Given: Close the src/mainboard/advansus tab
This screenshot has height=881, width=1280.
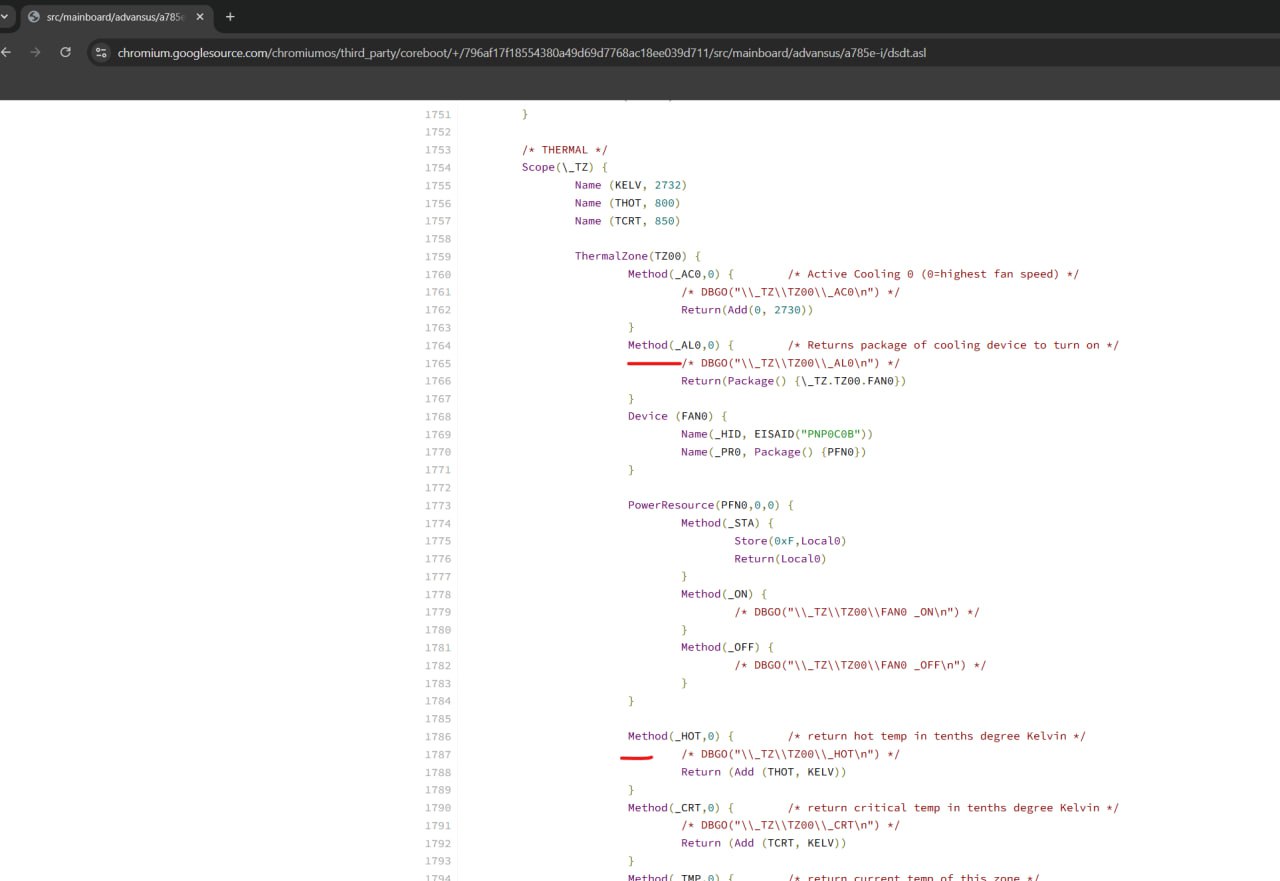Looking at the screenshot, I should 200,17.
